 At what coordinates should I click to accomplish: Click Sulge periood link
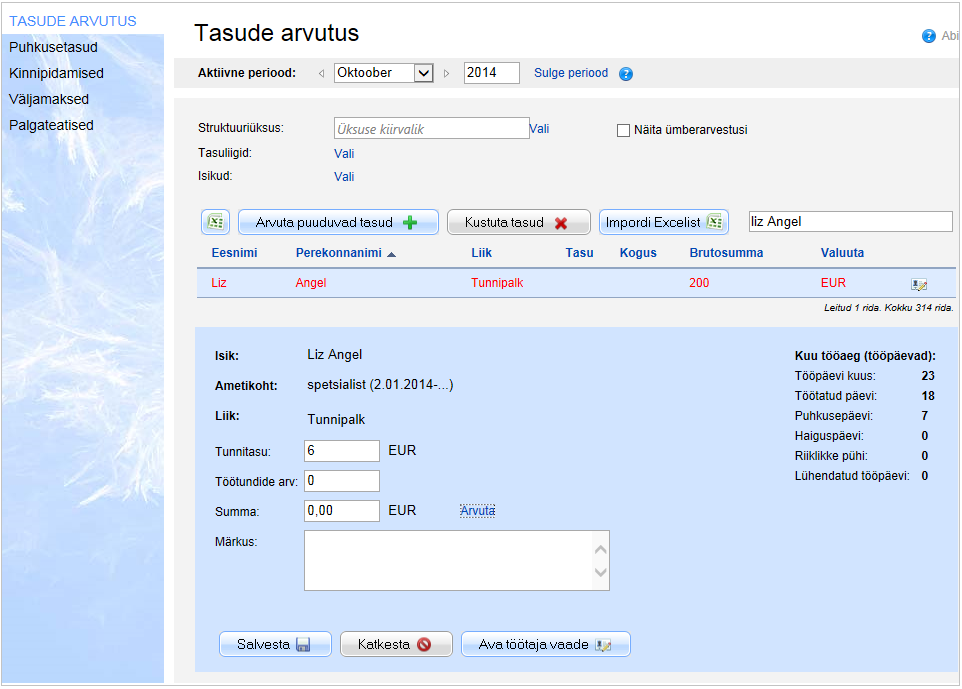click(x=571, y=73)
